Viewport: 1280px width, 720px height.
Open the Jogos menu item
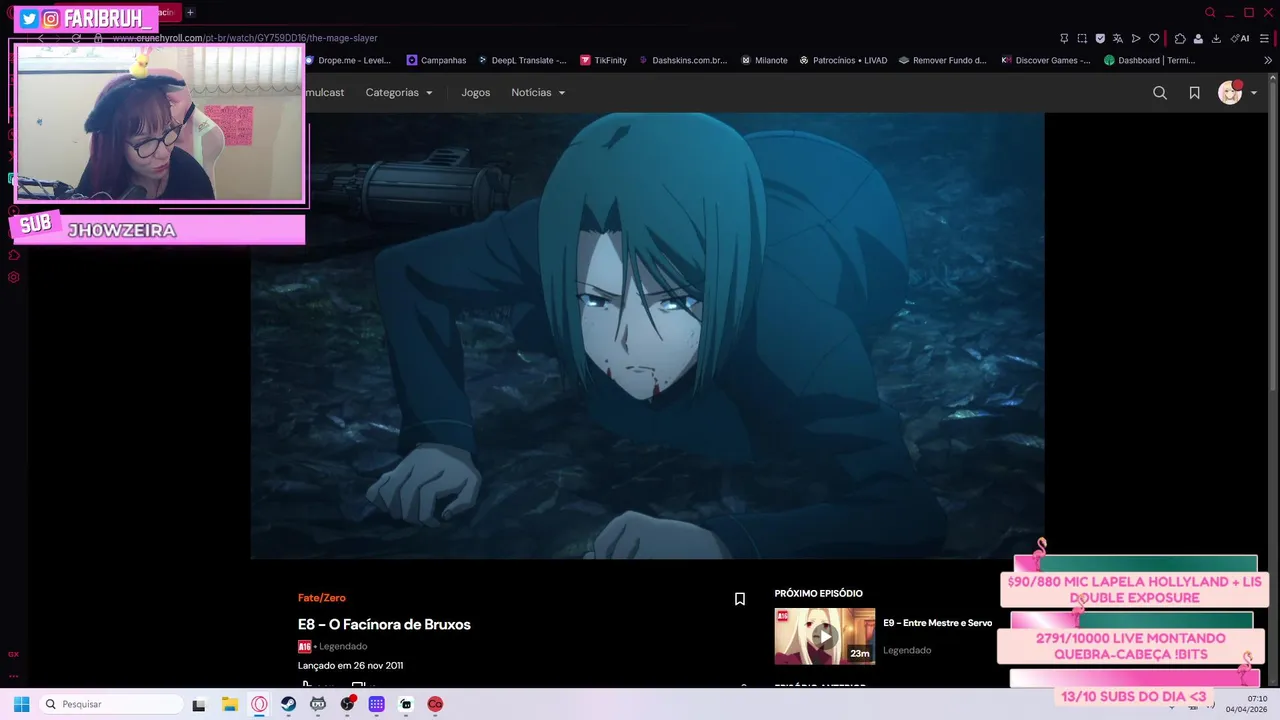475,92
